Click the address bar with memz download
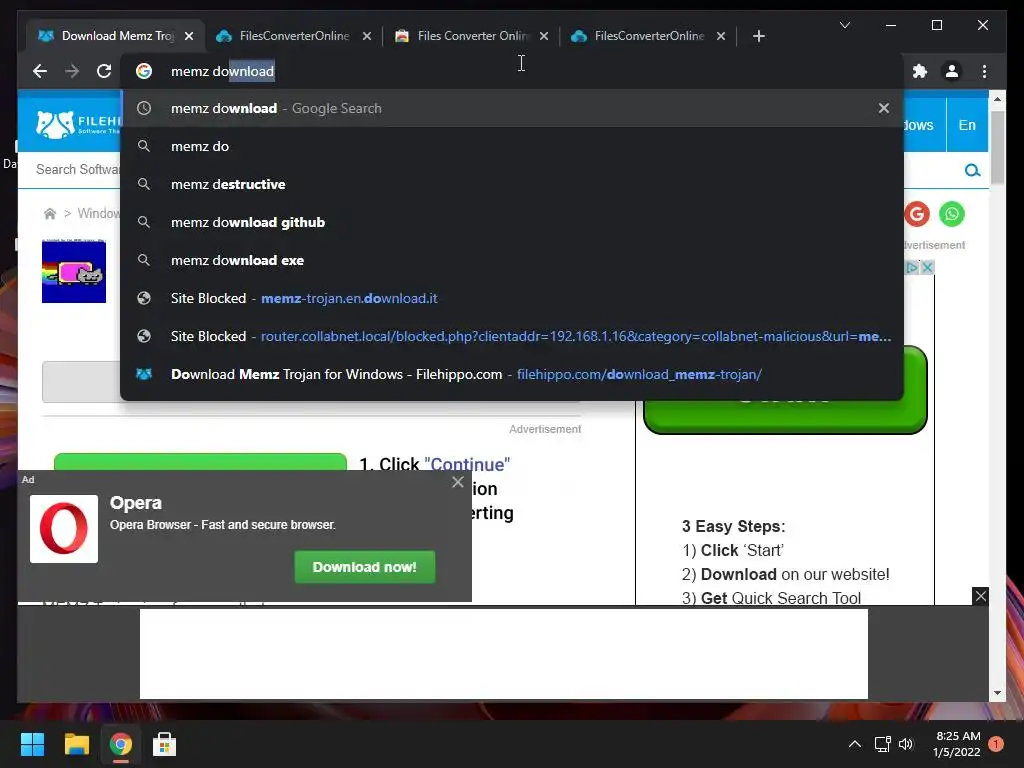 tap(512, 71)
